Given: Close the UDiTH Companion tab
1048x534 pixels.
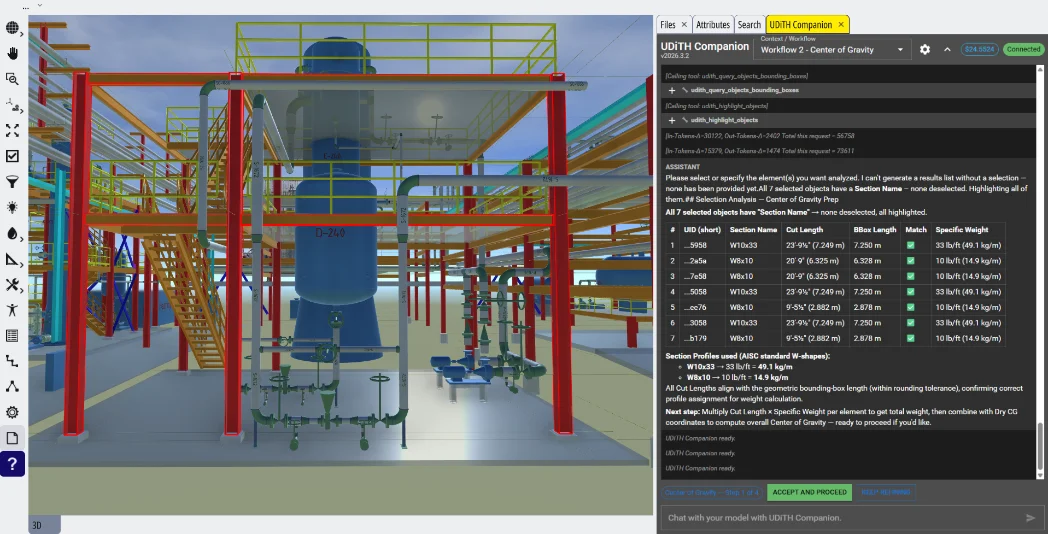Looking at the screenshot, I should 841,25.
